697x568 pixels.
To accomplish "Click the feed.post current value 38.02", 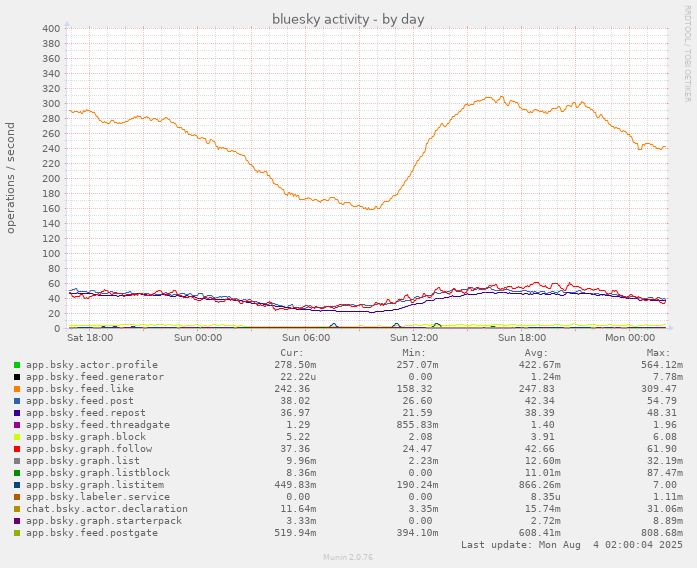I will coord(295,401).
